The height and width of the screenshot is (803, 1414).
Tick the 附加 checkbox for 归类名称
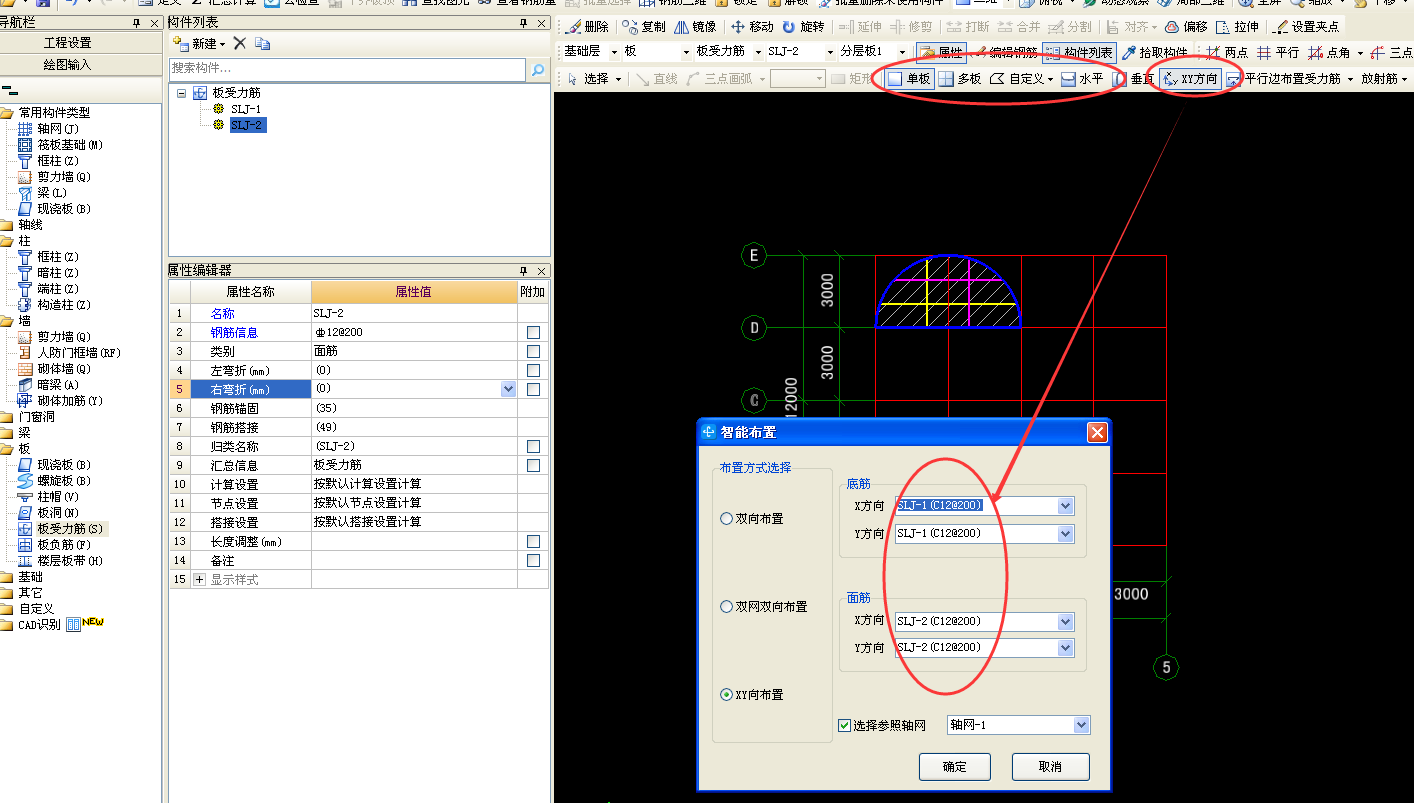click(x=533, y=446)
